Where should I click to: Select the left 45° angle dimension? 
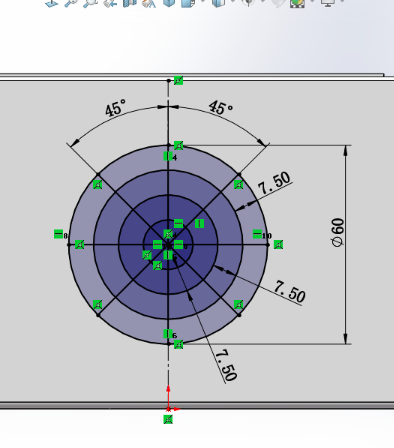pos(115,107)
